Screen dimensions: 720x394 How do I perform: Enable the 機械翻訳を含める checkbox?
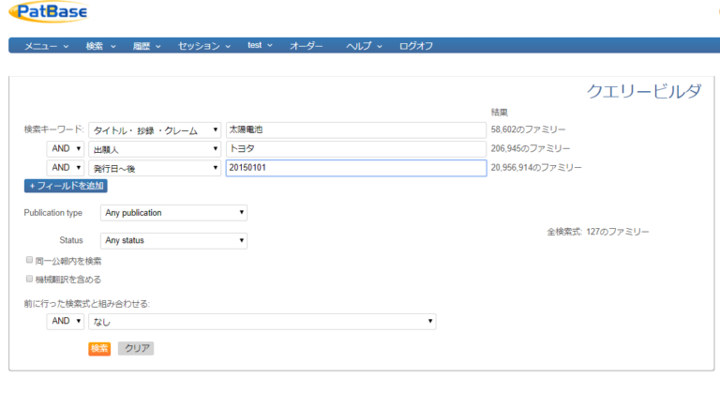(x=29, y=279)
